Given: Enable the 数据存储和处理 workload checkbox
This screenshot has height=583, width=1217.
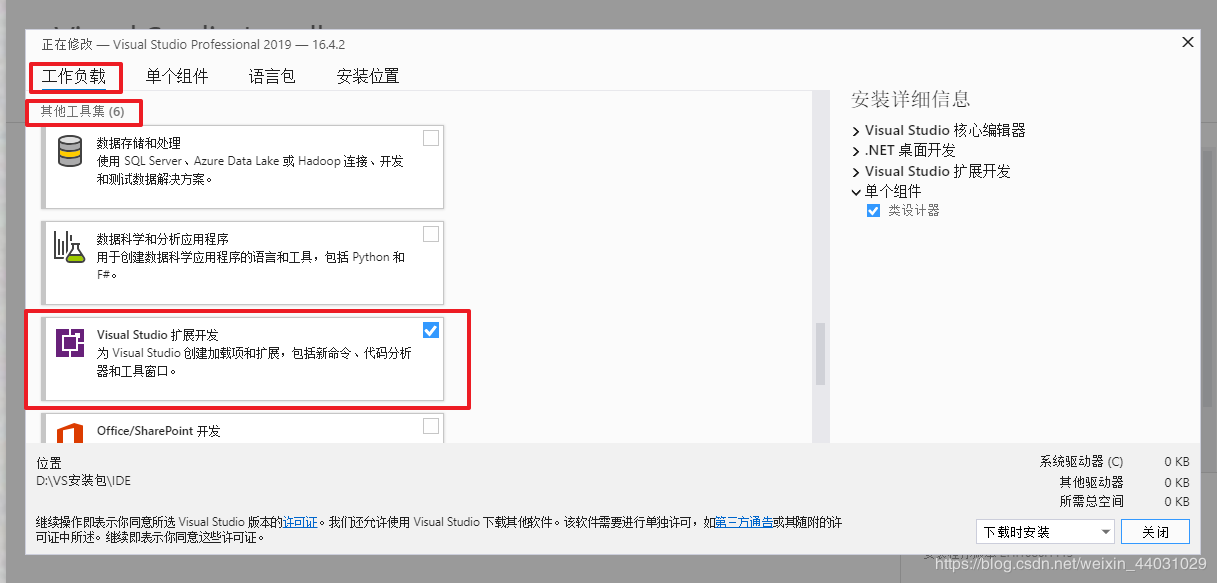Looking at the screenshot, I should 431,138.
